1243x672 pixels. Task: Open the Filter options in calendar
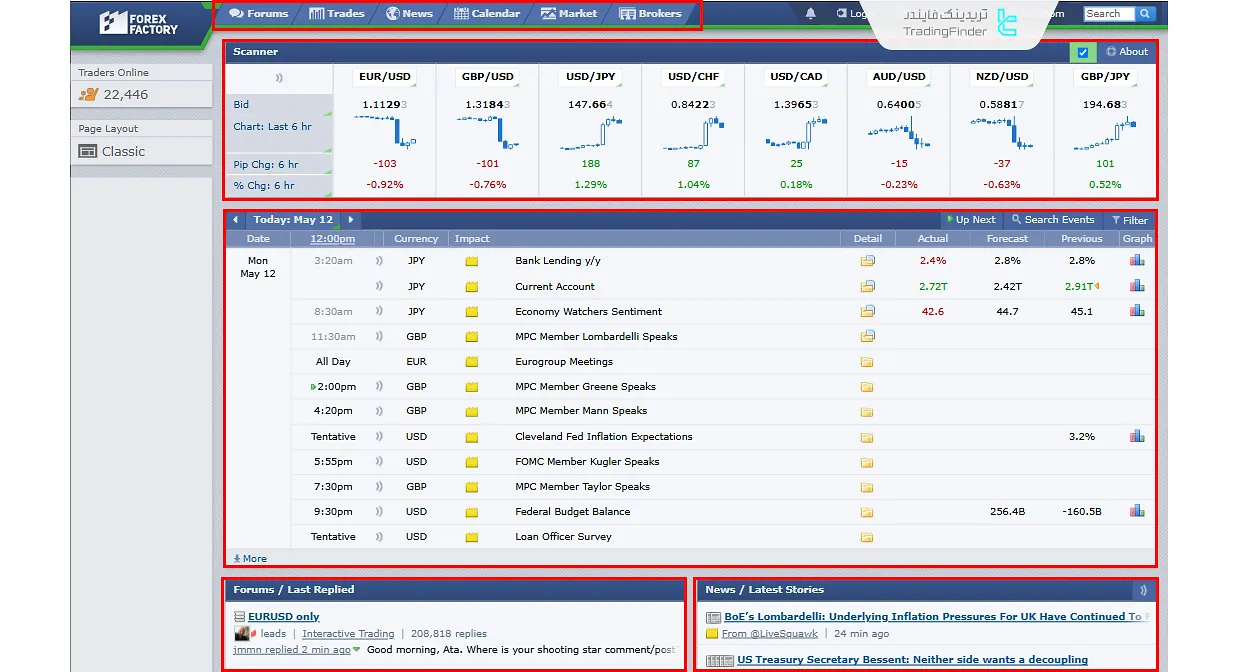(1130, 220)
